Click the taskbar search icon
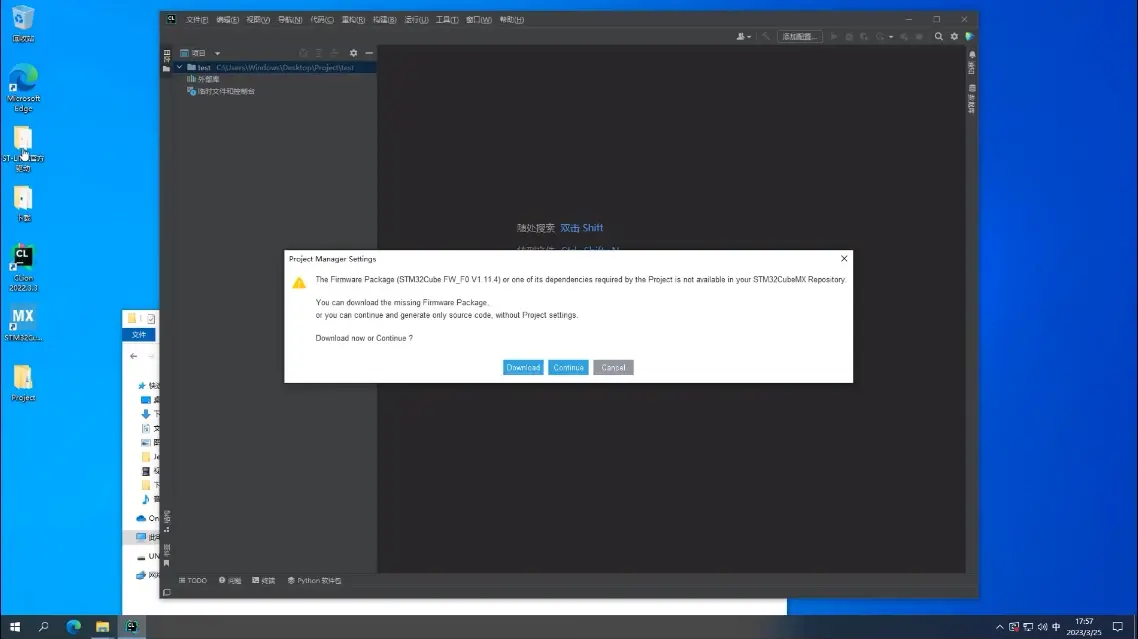 (x=44, y=627)
